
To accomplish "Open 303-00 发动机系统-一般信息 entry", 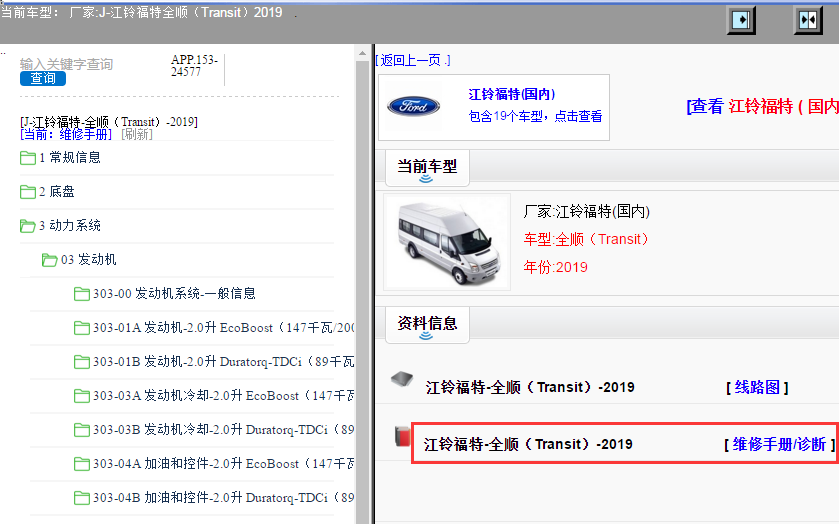I will [x=174, y=293].
